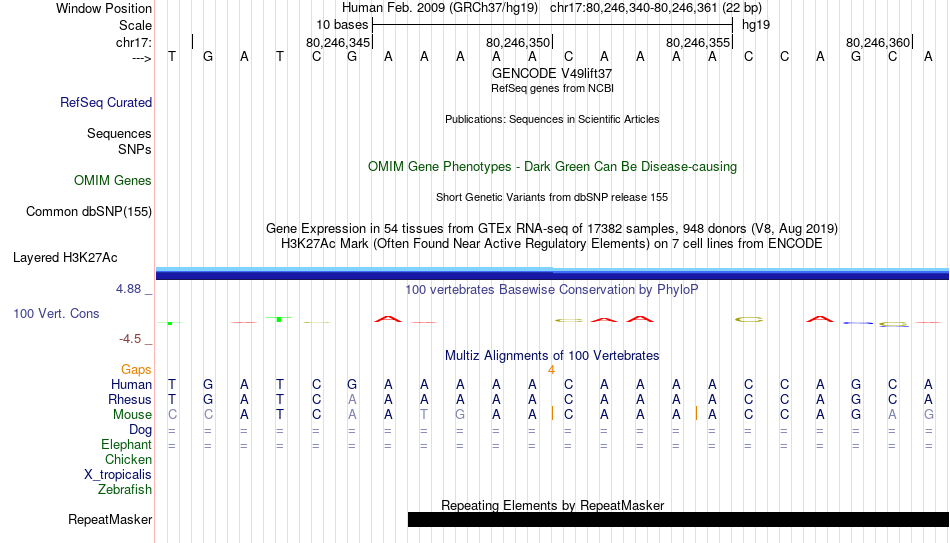Click the RefSeq Curated track label

[105, 102]
